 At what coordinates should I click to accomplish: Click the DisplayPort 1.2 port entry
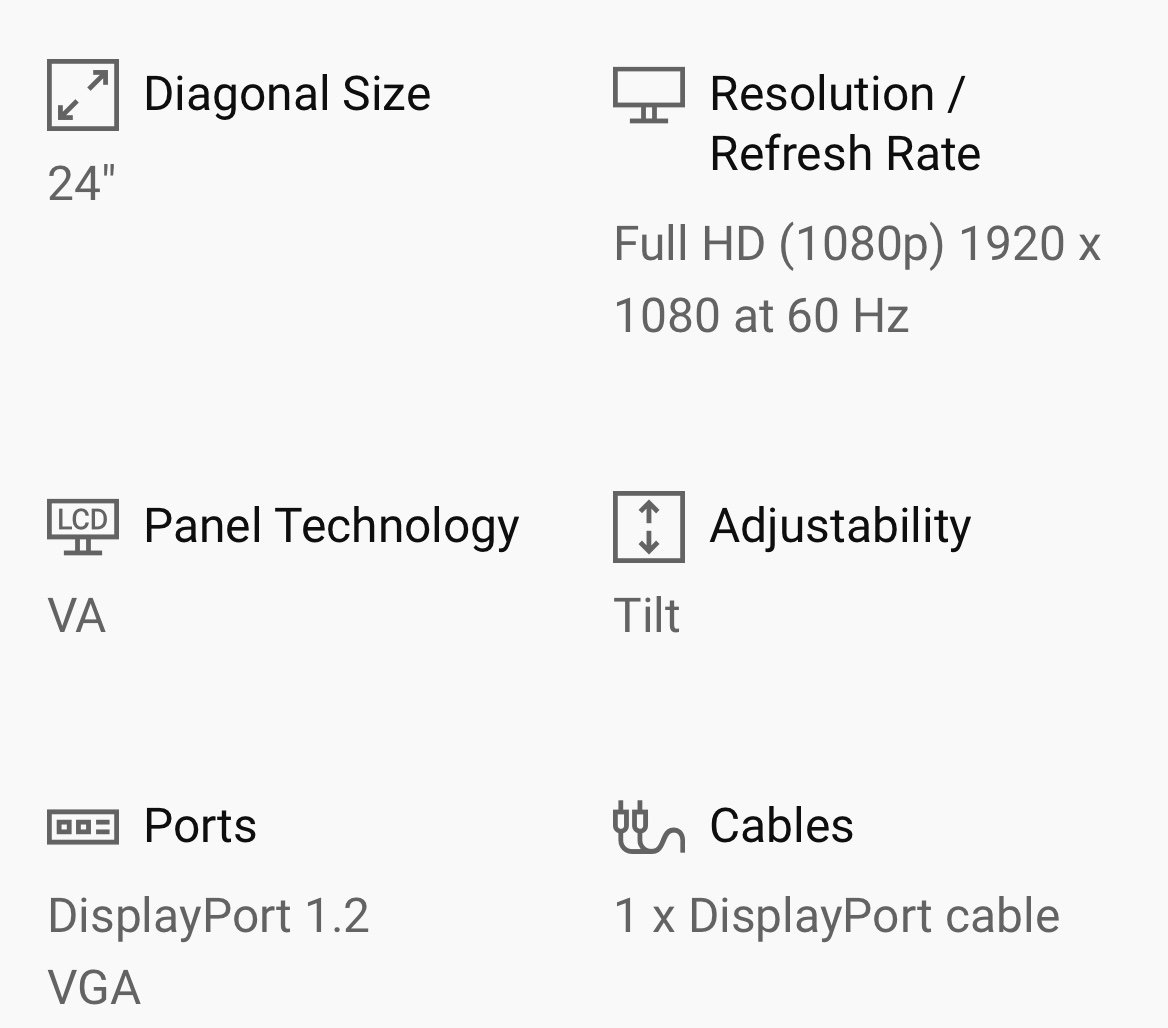(x=209, y=916)
